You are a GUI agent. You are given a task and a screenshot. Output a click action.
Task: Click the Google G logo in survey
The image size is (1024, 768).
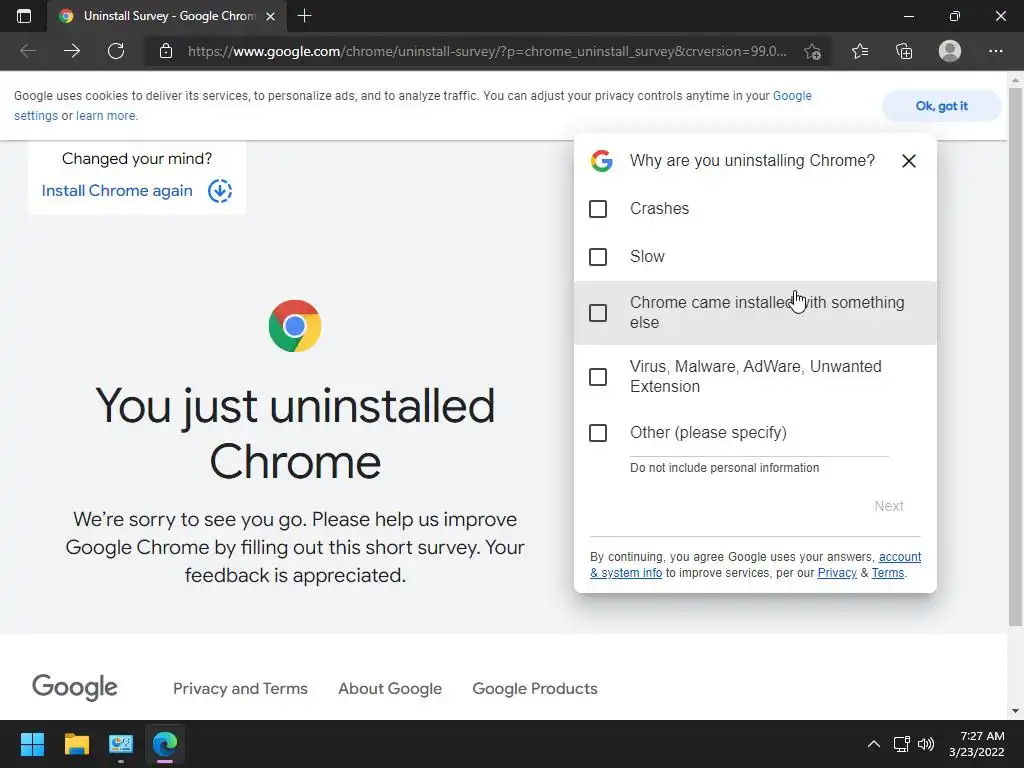click(x=601, y=161)
